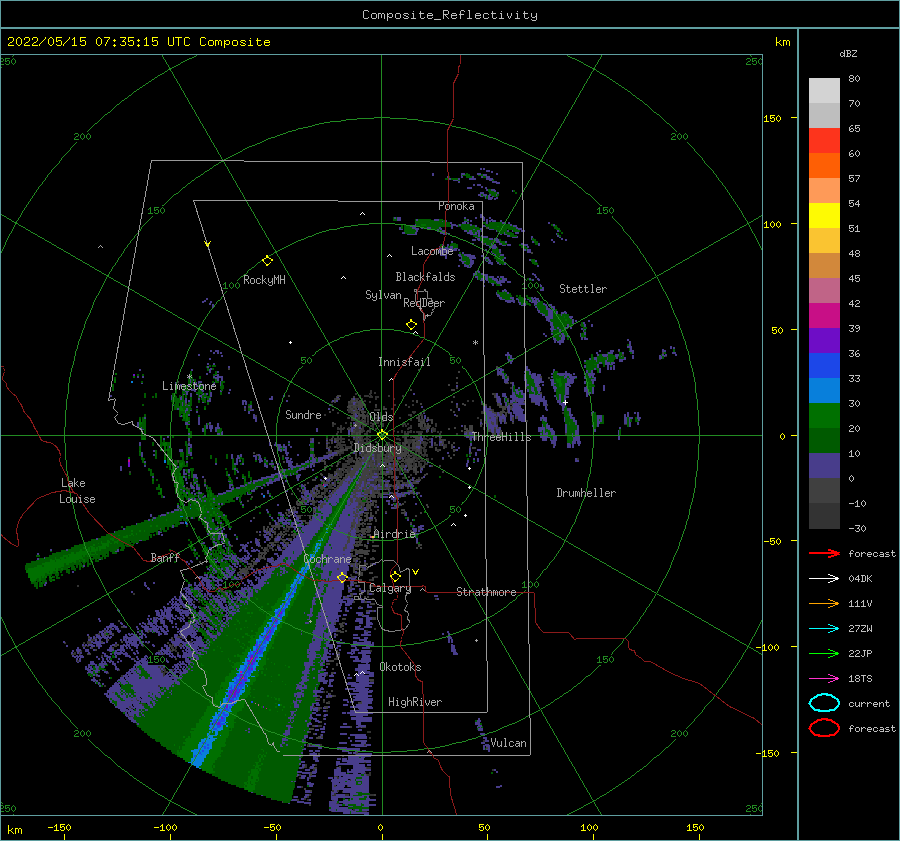Click the white 04DK arrow icon
The height and width of the screenshot is (841, 900).
tap(824, 579)
